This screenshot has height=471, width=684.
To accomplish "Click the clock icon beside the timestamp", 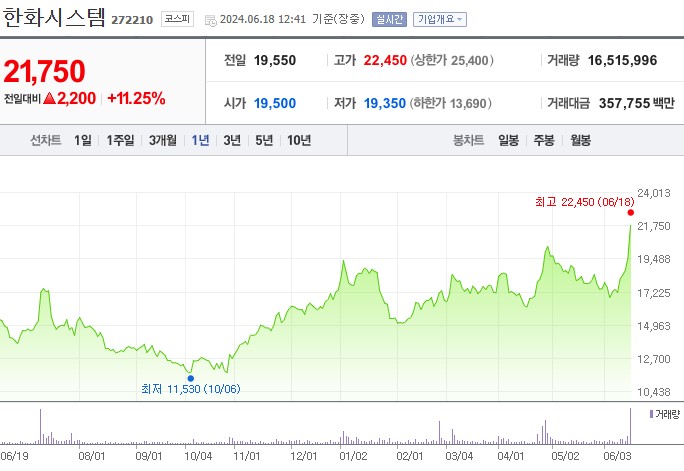I will pyautogui.click(x=211, y=20).
